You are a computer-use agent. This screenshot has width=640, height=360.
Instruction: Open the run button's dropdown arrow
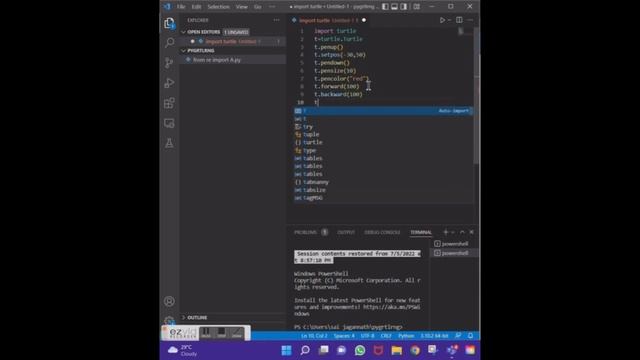(449, 20)
